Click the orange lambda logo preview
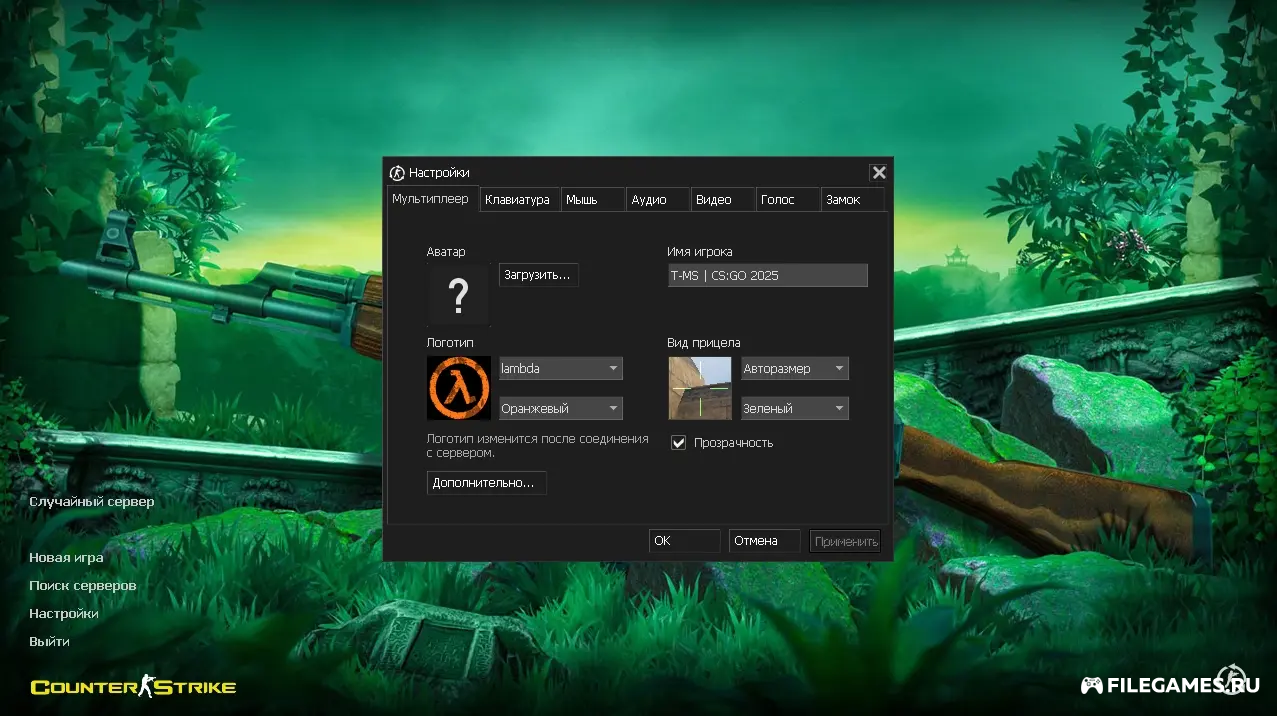 point(459,388)
